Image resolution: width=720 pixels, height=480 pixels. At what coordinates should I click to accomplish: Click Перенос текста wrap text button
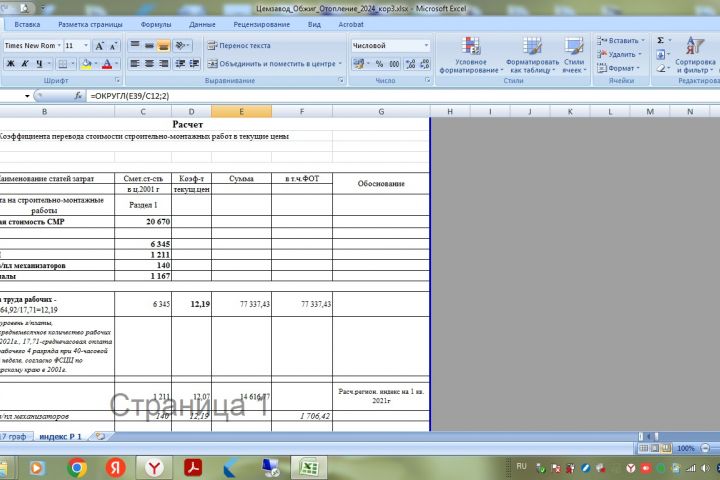coord(239,45)
